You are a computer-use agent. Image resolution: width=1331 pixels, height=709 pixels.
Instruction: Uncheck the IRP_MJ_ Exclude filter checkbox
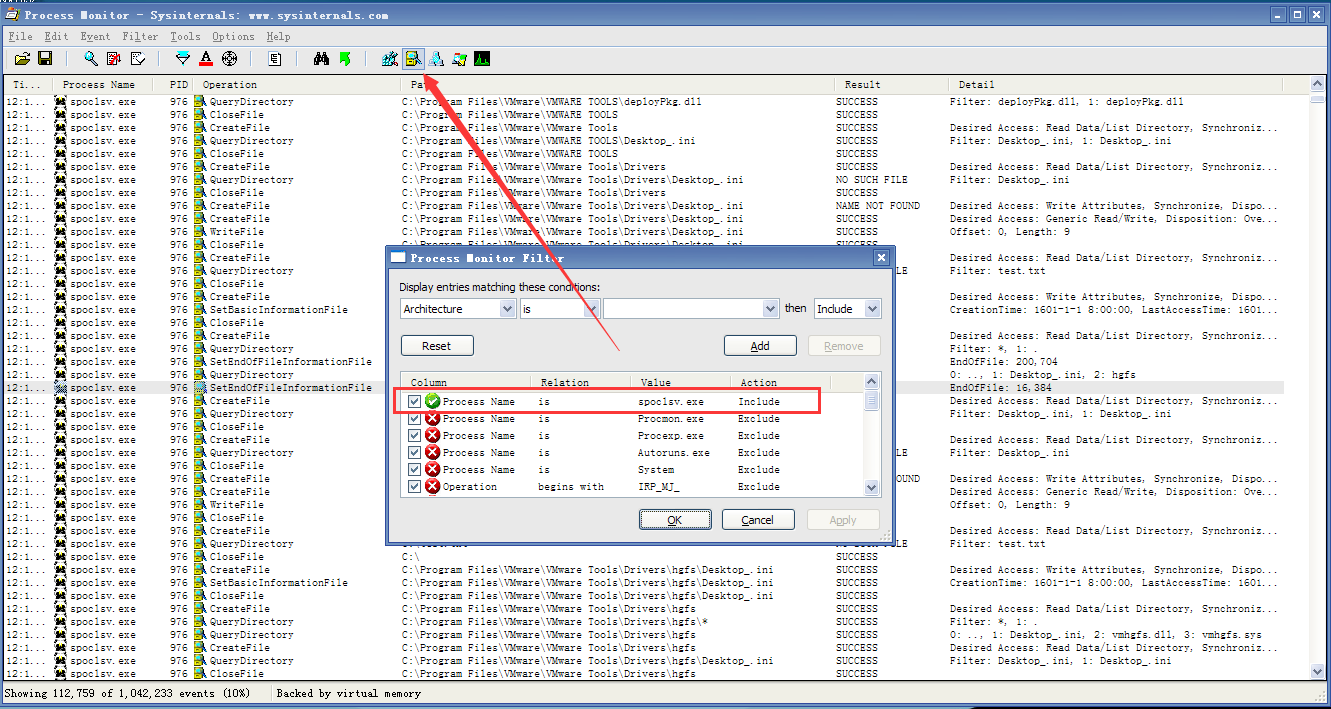point(414,486)
